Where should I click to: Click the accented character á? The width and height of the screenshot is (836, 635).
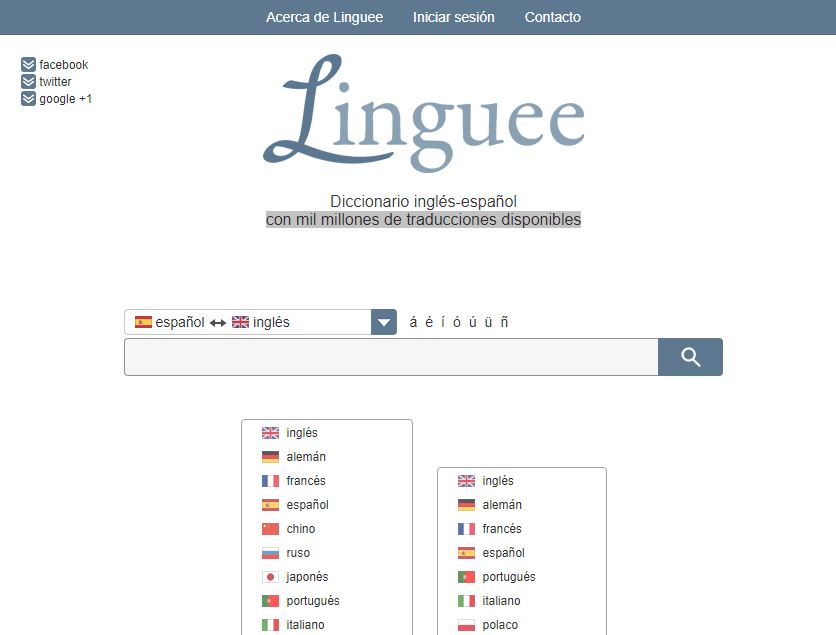412,321
